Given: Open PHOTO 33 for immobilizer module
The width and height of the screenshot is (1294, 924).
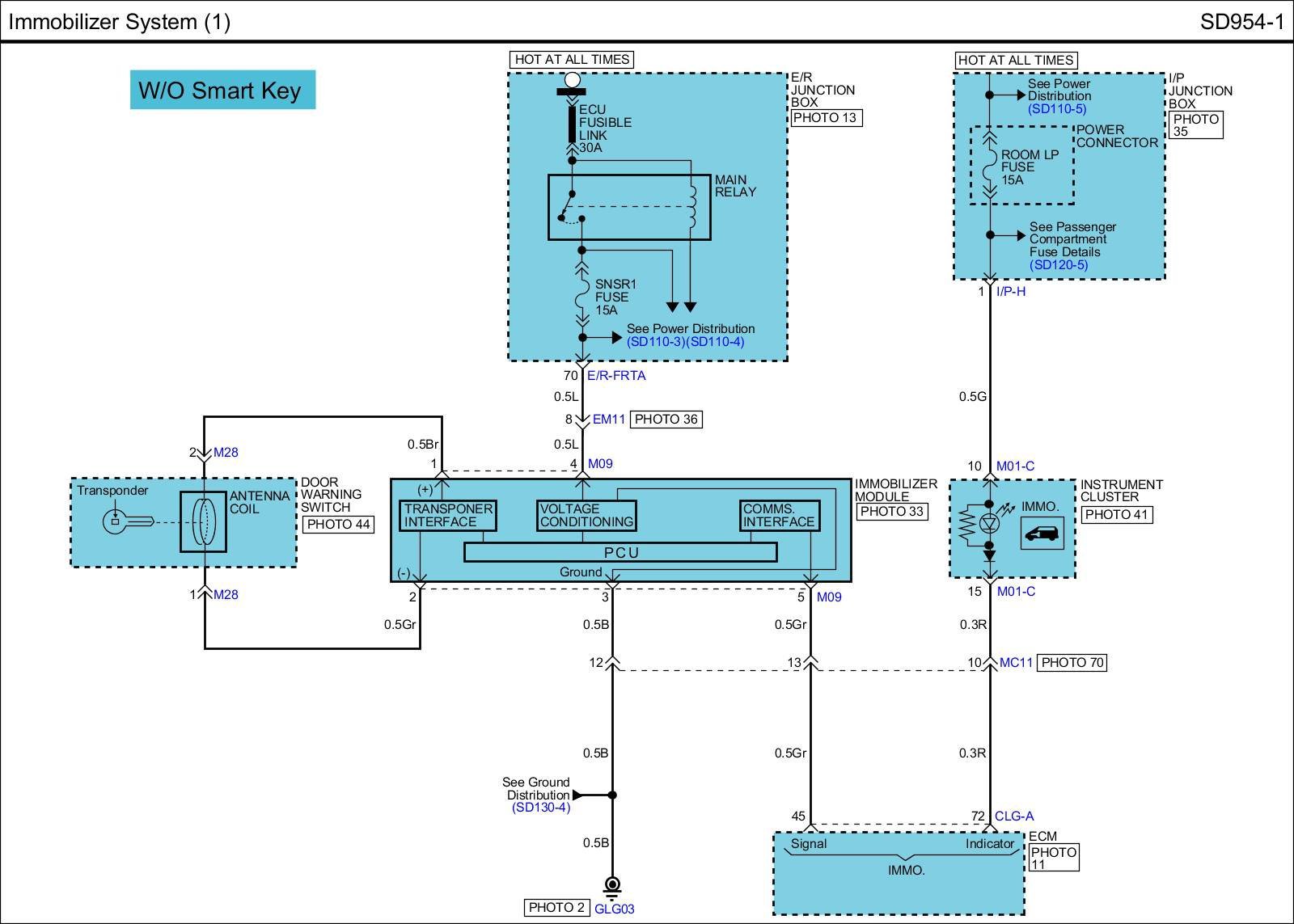Looking at the screenshot, I should [891, 512].
